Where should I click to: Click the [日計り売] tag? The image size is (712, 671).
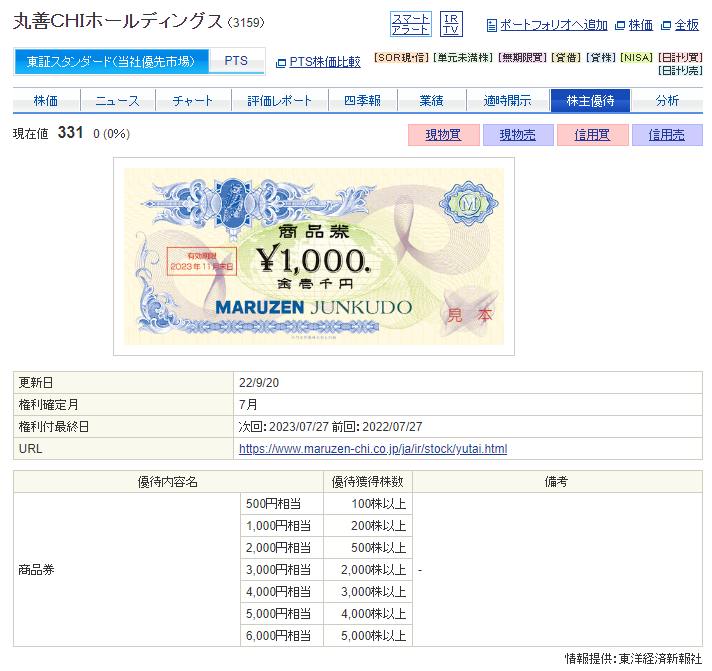pyautogui.click(x=680, y=71)
